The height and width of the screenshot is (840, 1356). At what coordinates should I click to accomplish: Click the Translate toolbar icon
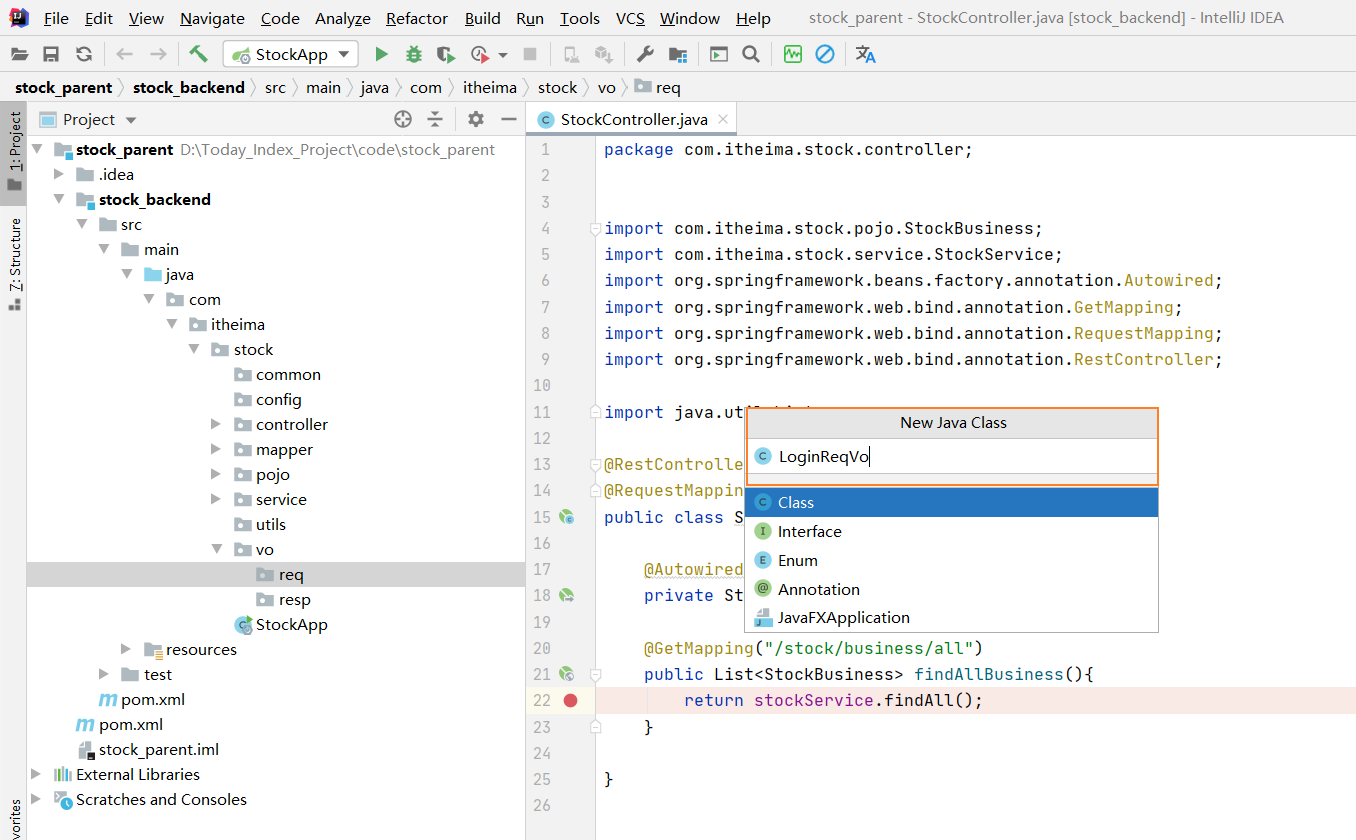click(866, 54)
